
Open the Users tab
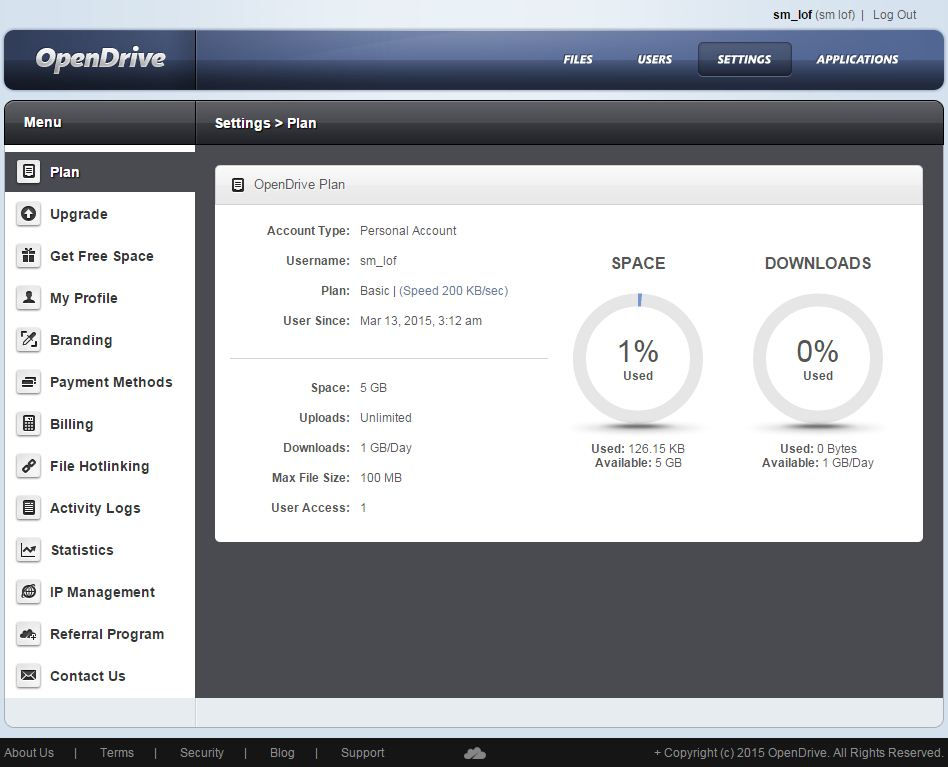(654, 59)
